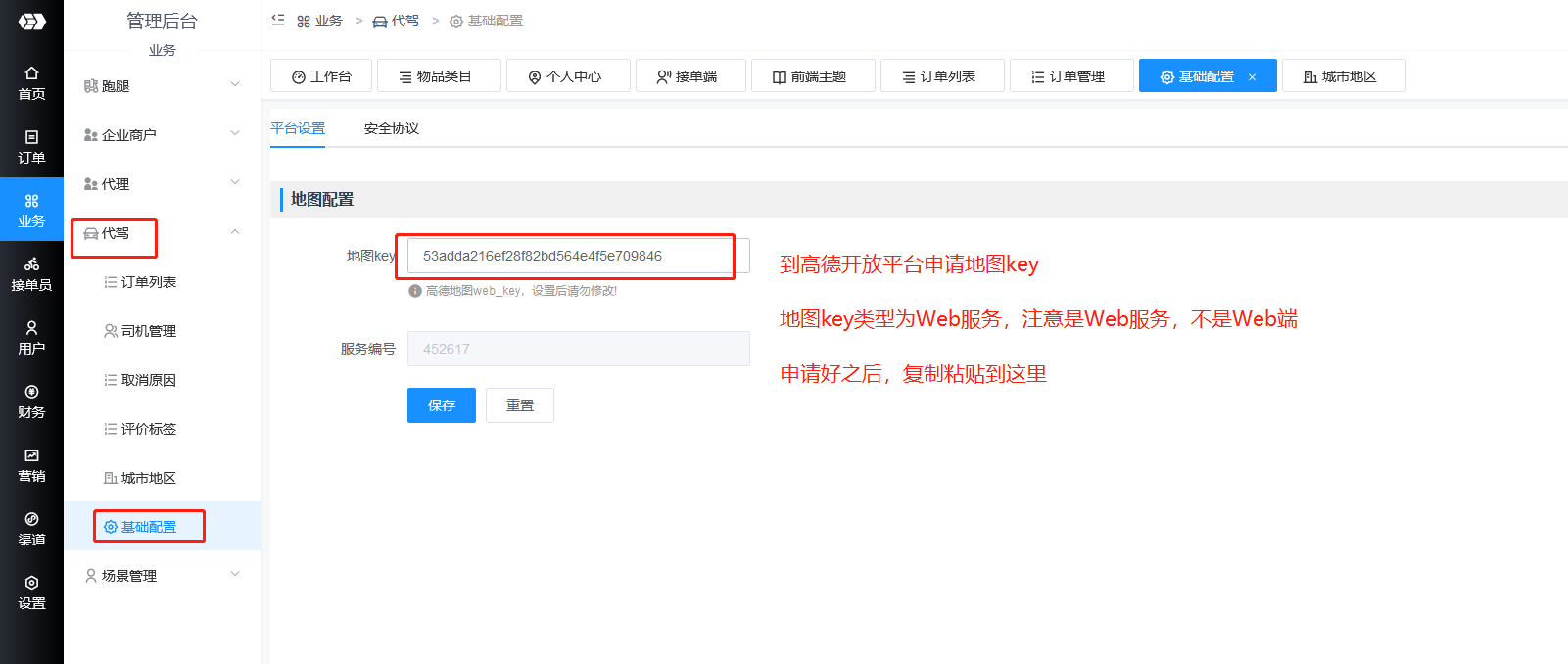Expand the 企业商户 menu group
The width and height of the screenshot is (1568, 664).
(x=162, y=135)
